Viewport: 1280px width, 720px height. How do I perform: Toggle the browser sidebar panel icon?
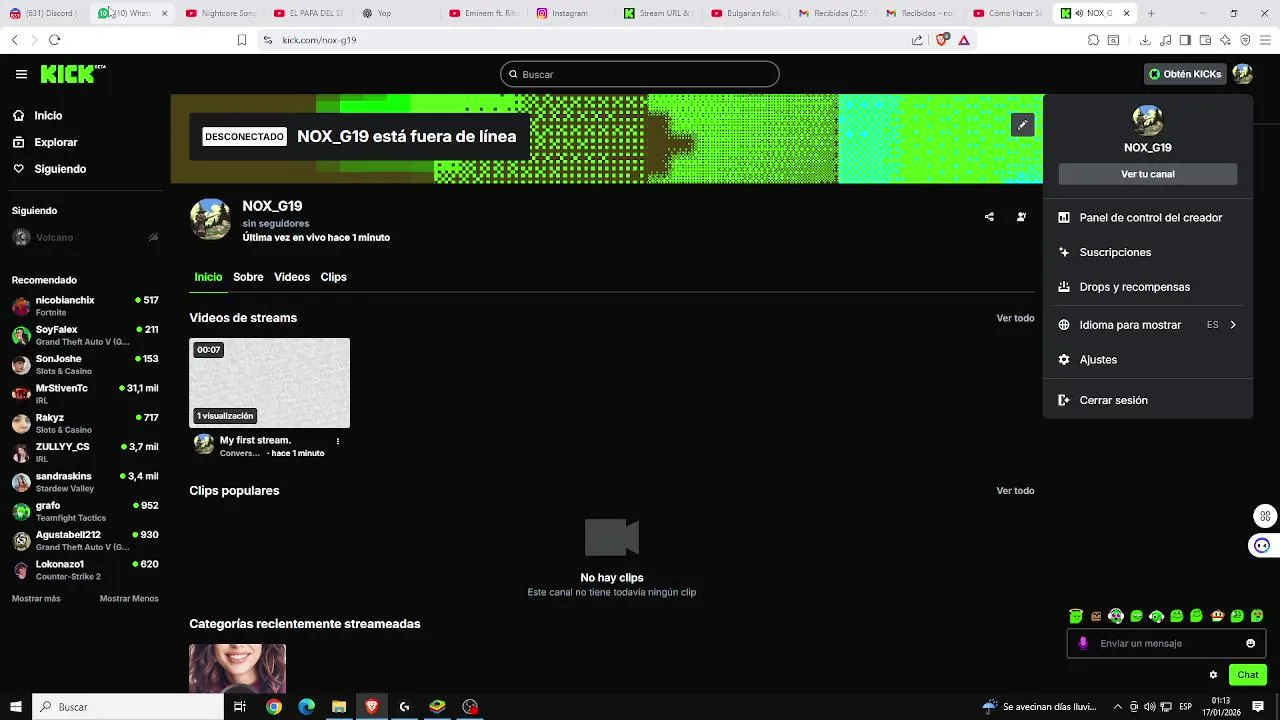pyautogui.click(x=1185, y=40)
